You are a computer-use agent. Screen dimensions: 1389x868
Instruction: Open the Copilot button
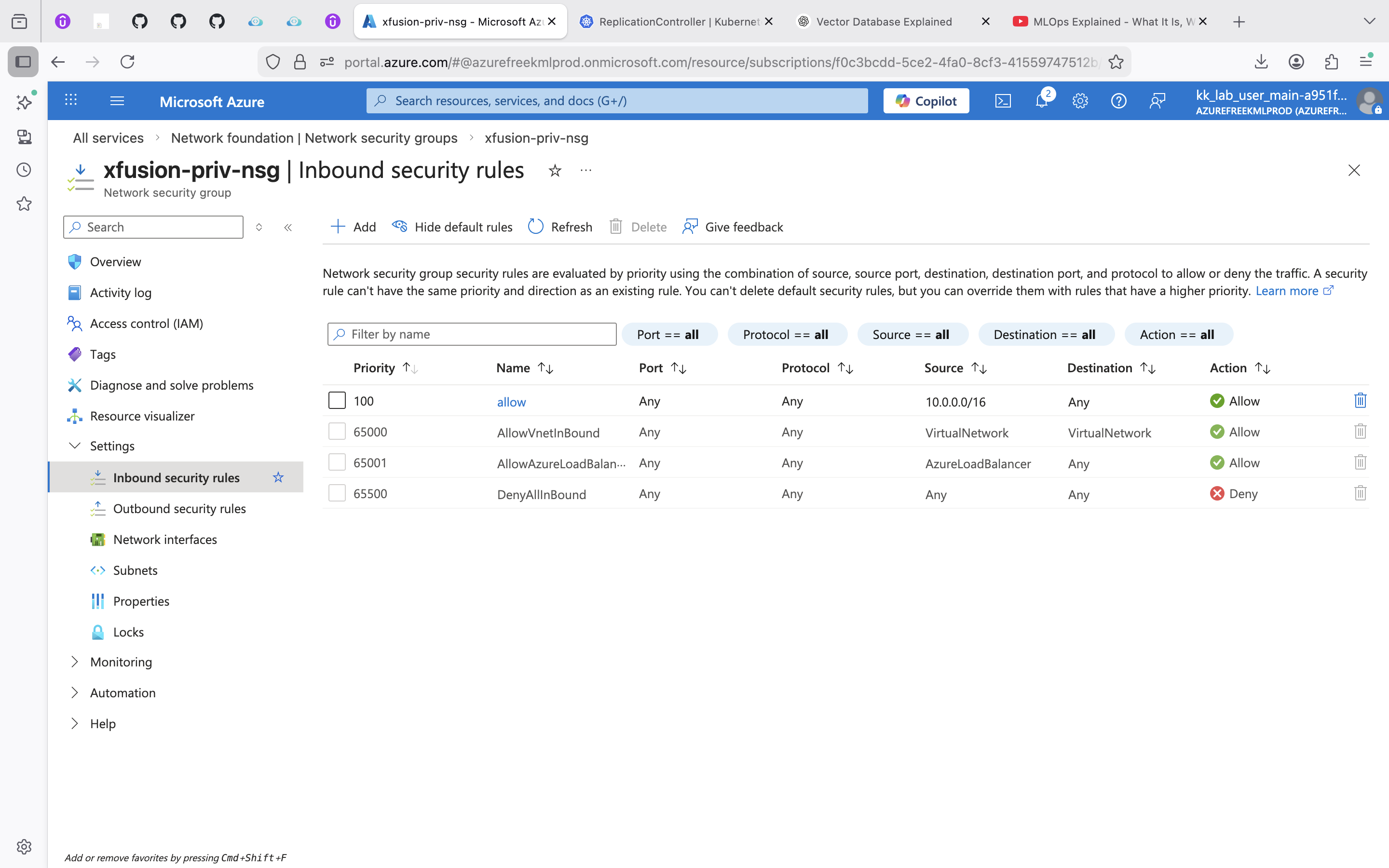(926, 101)
